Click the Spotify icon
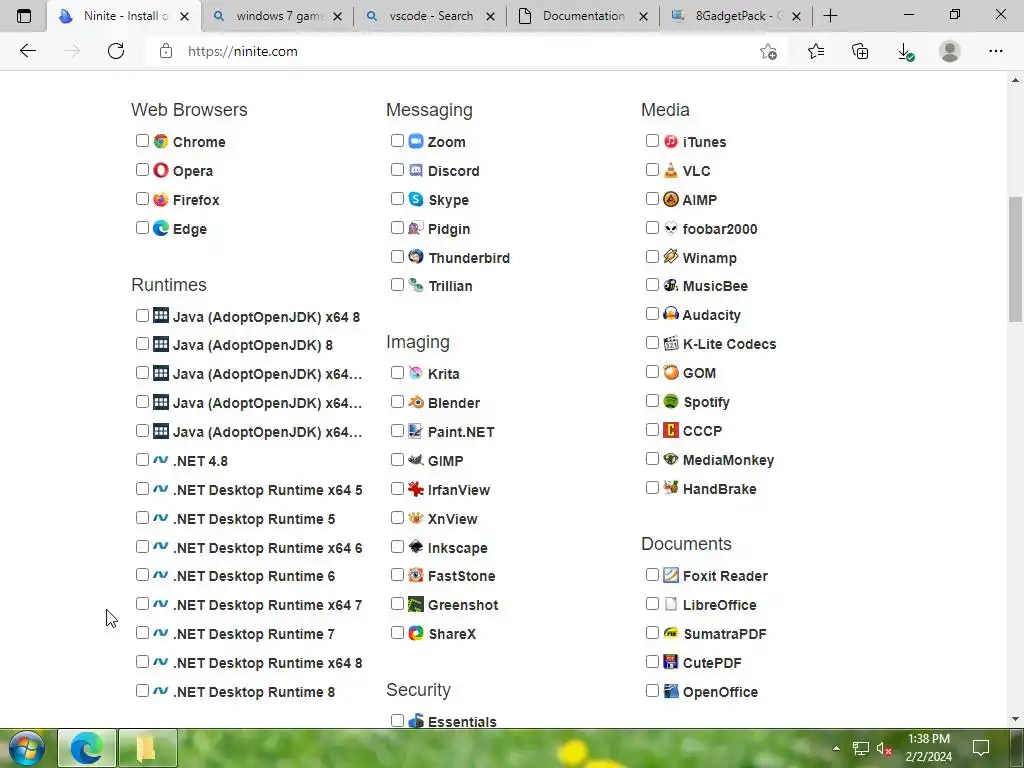 click(671, 401)
